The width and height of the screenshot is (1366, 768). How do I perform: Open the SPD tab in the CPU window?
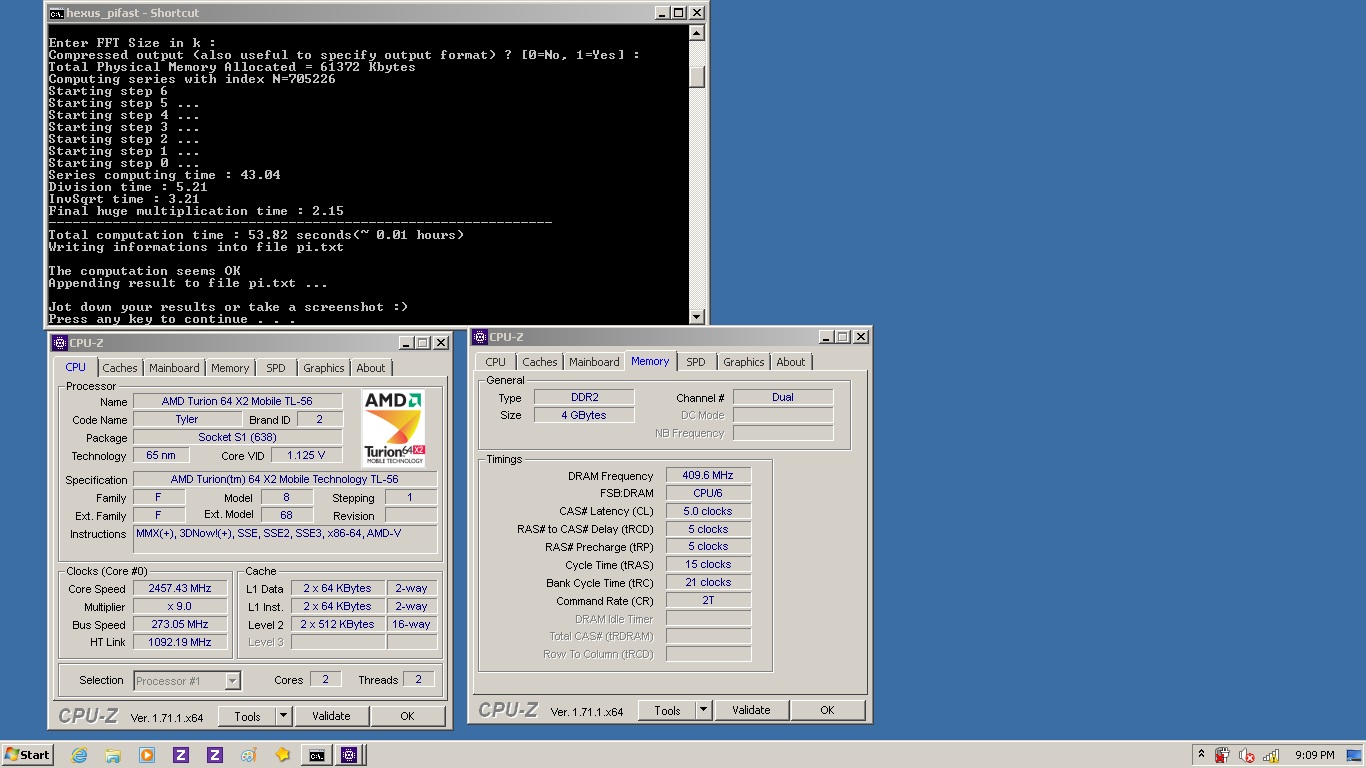[x=276, y=368]
